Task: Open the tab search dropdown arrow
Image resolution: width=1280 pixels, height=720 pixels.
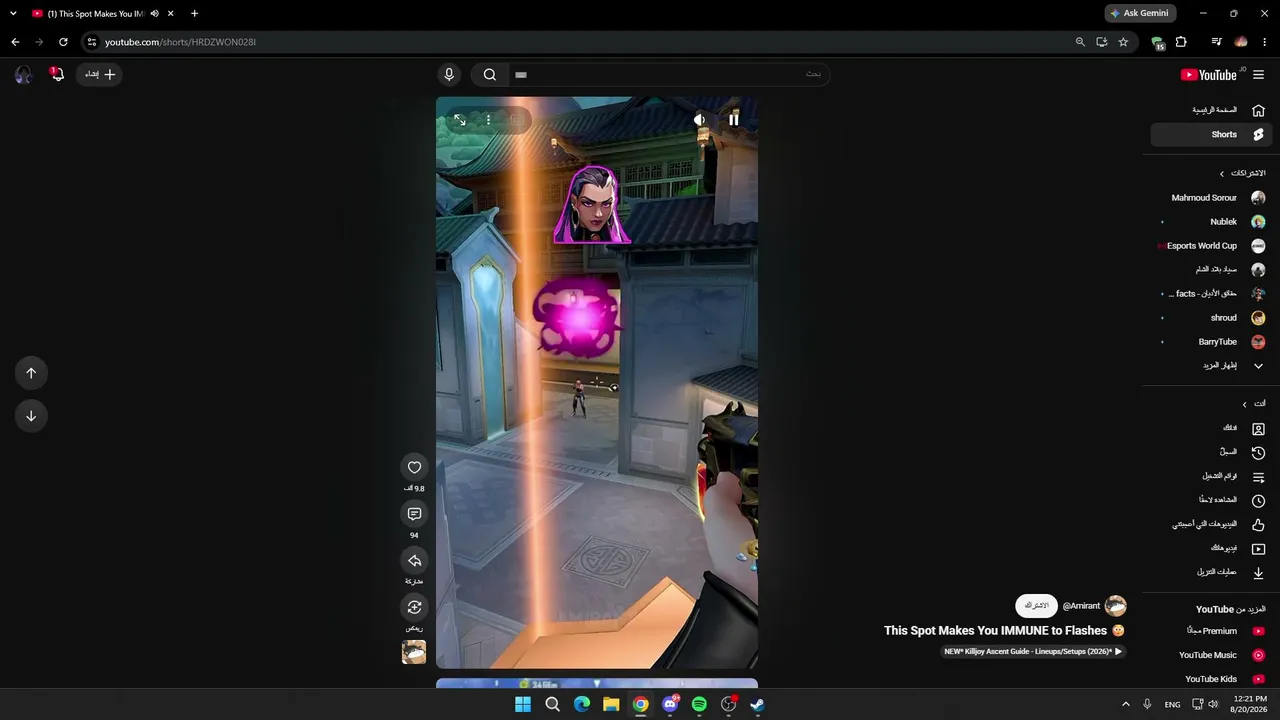Action: pyautogui.click(x=13, y=14)
